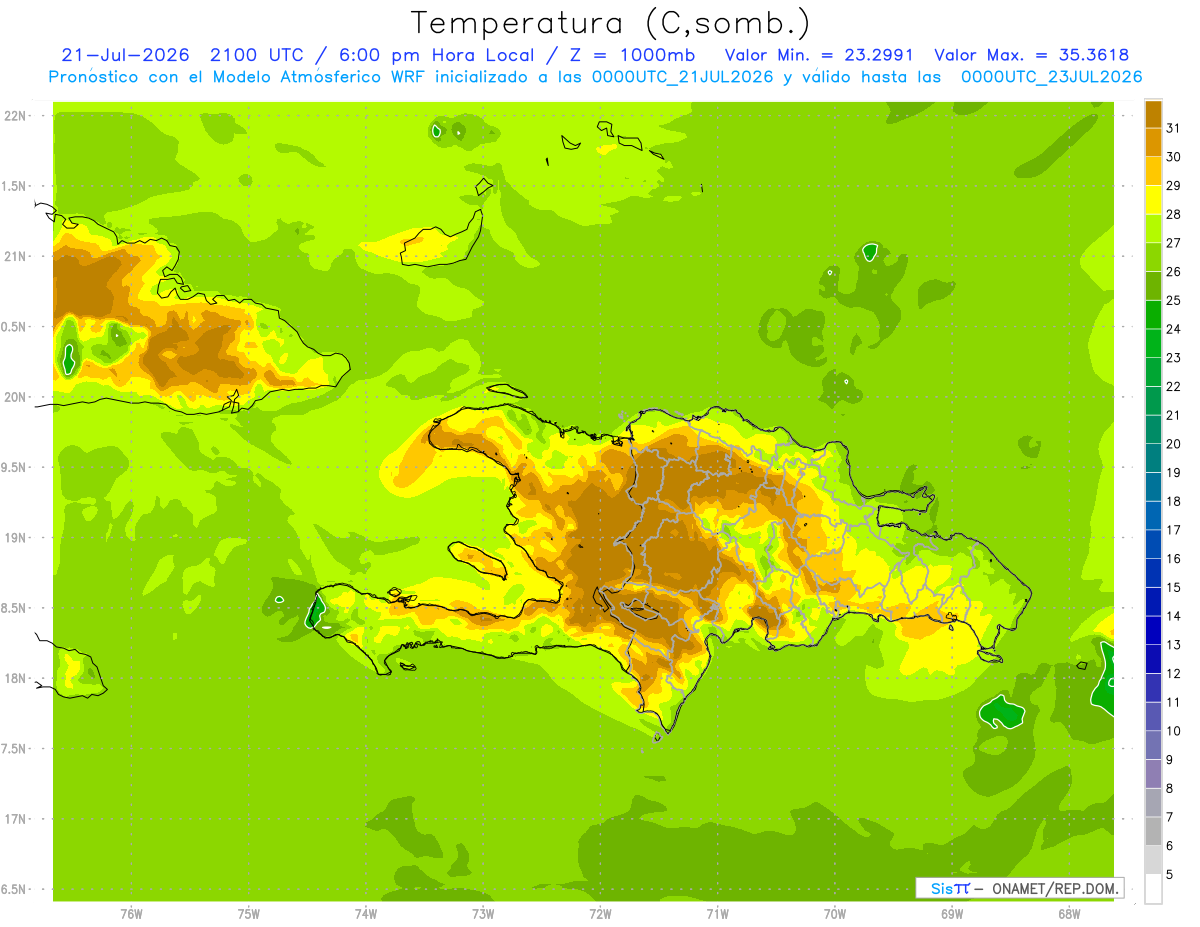This screenshot has height=927, width=1200.
Task: Select the "68W" longitude label
Action: (1069, 914)
